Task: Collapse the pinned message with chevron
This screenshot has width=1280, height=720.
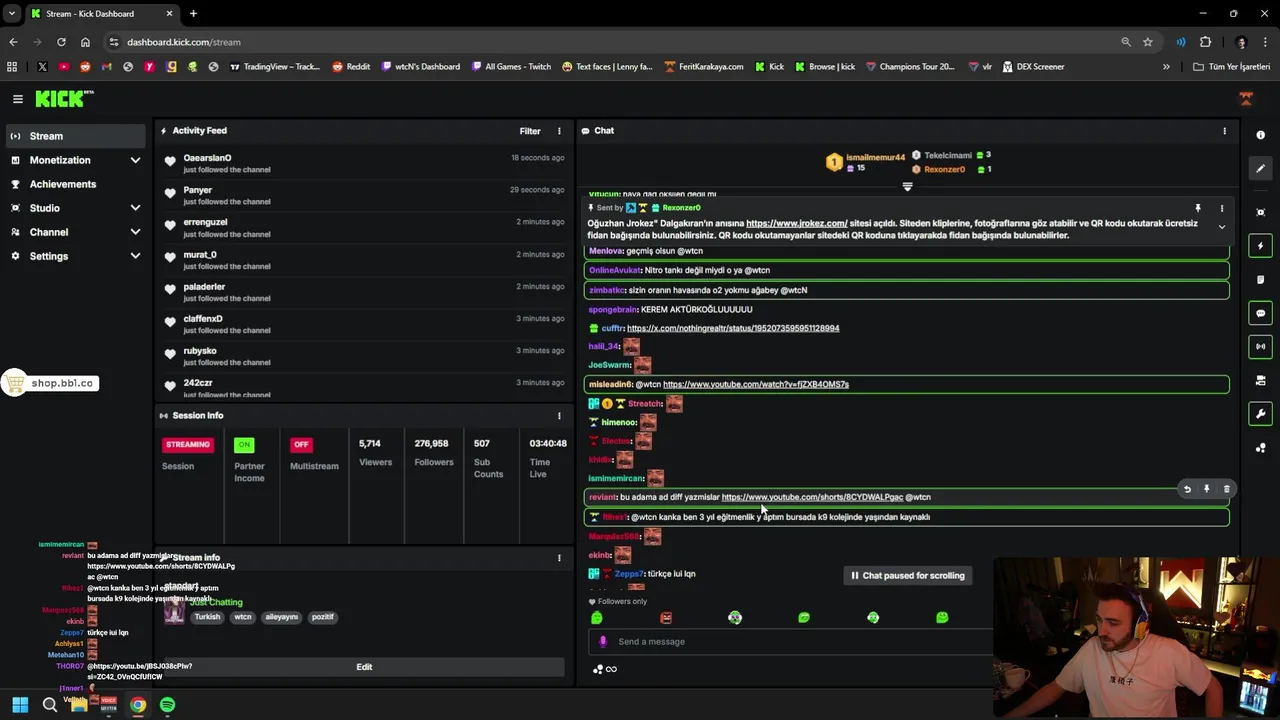Action: (1221, 227)
